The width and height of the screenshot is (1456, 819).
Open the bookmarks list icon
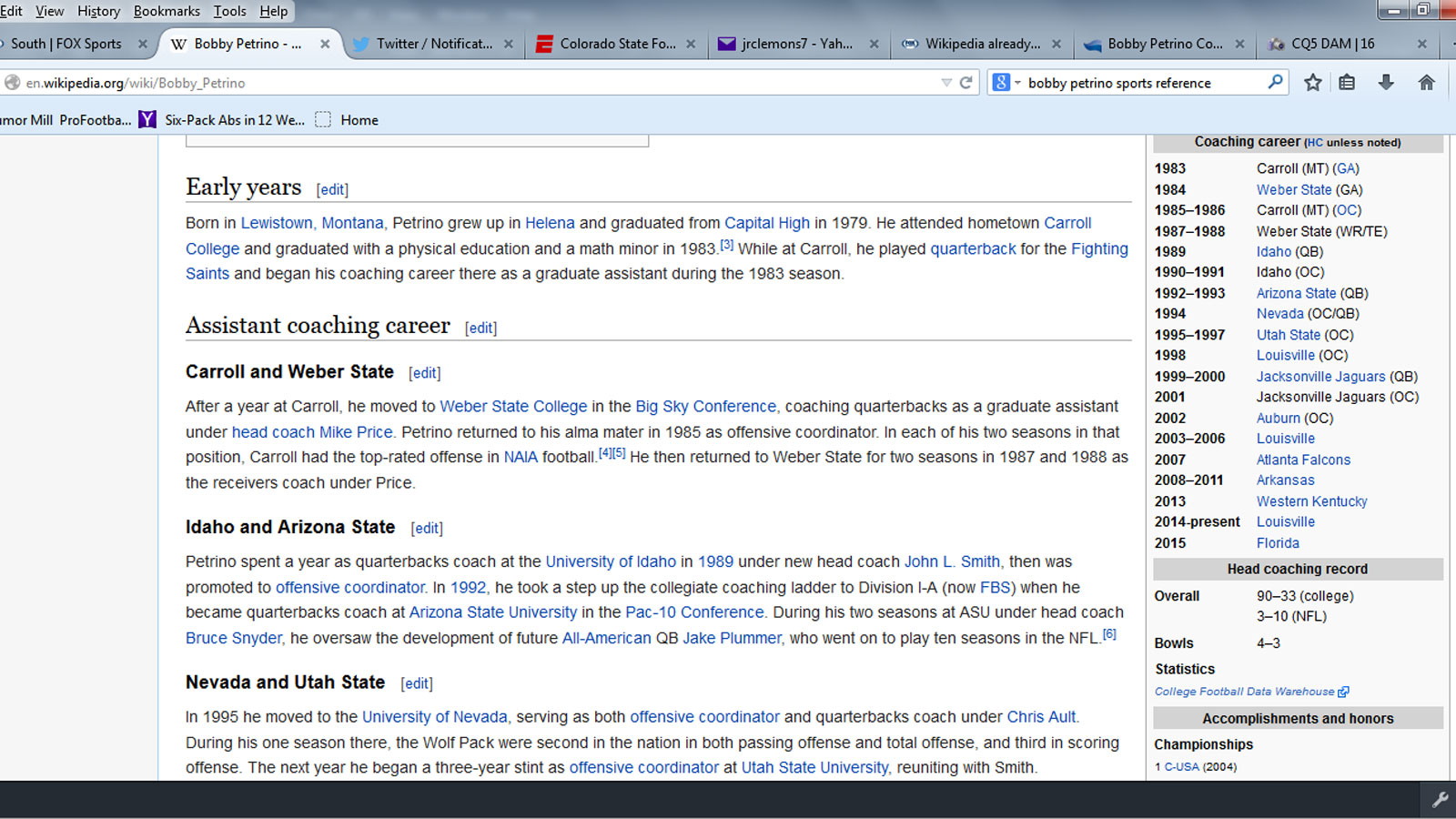click(1347, 83)
